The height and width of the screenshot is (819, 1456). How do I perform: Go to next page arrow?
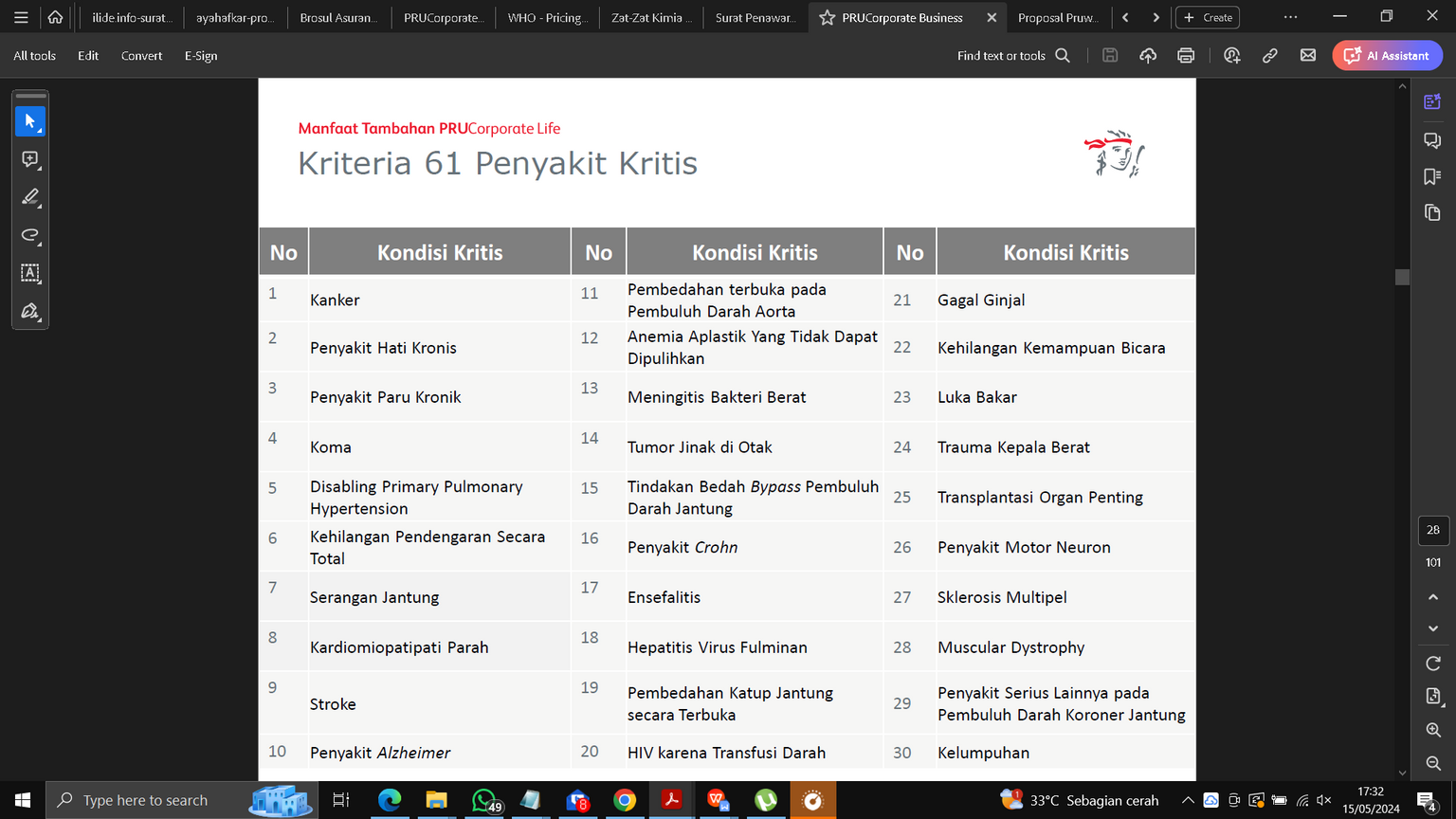(x=1433, y=628)
